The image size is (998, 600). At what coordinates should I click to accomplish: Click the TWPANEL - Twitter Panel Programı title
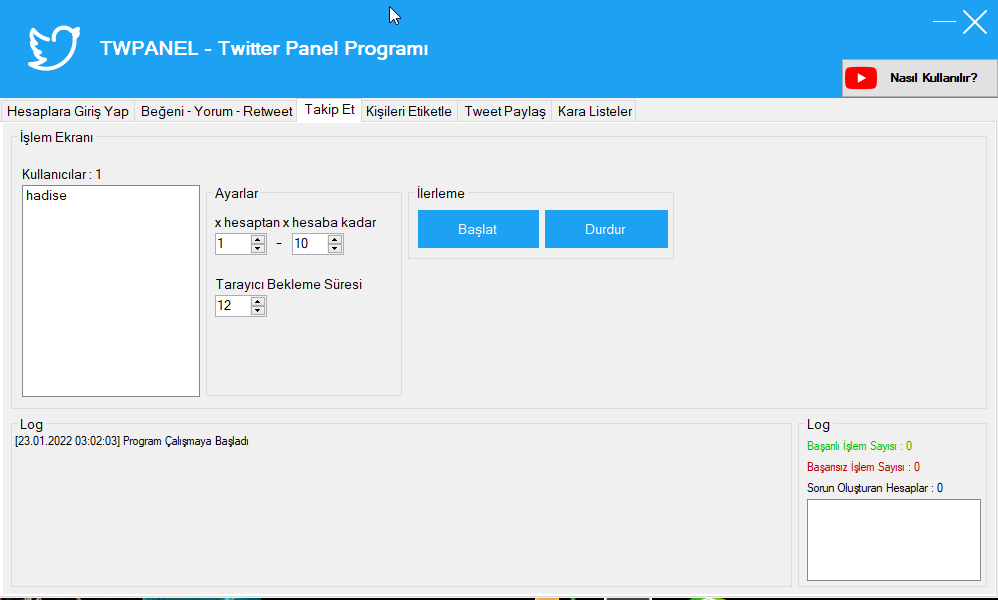tap(264, 48)
